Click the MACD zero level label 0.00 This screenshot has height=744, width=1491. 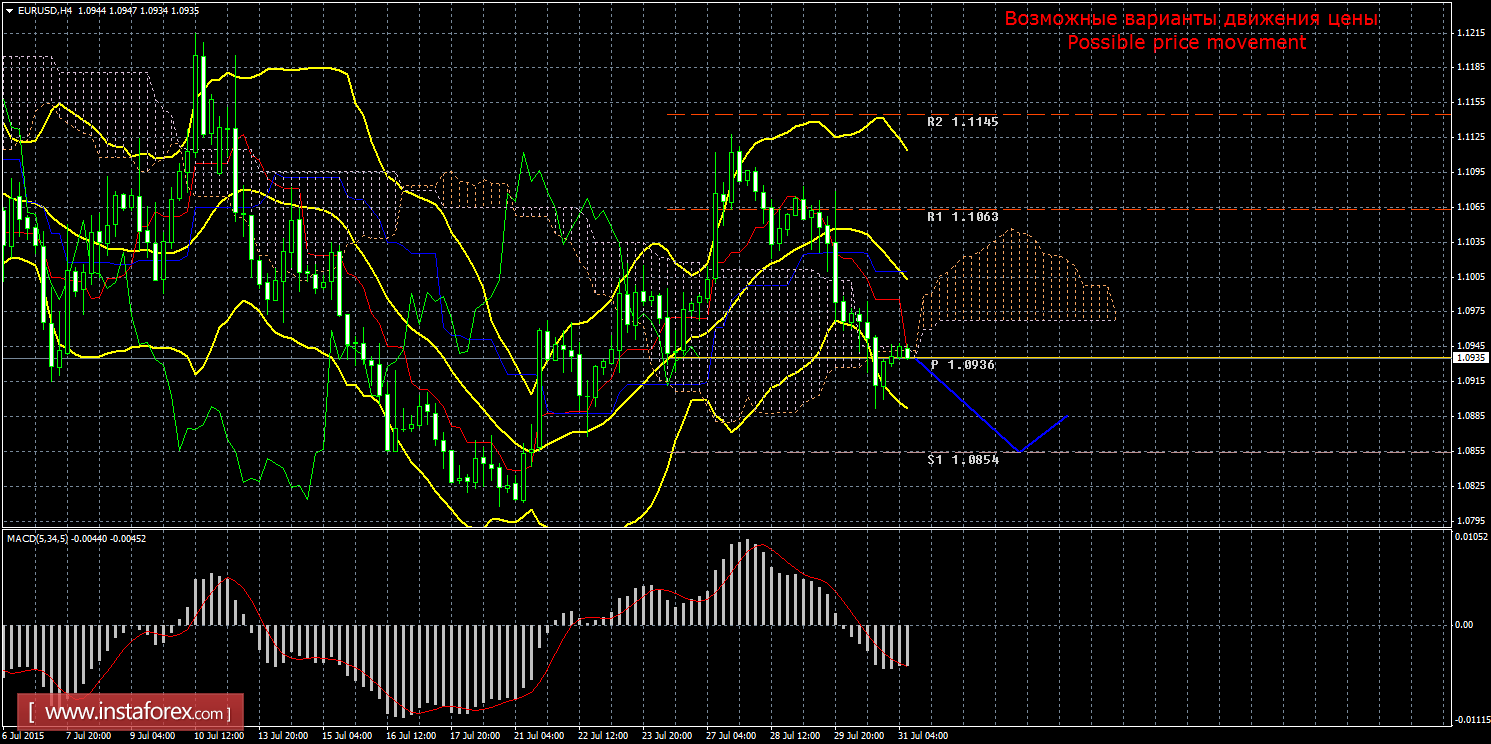1464,625
